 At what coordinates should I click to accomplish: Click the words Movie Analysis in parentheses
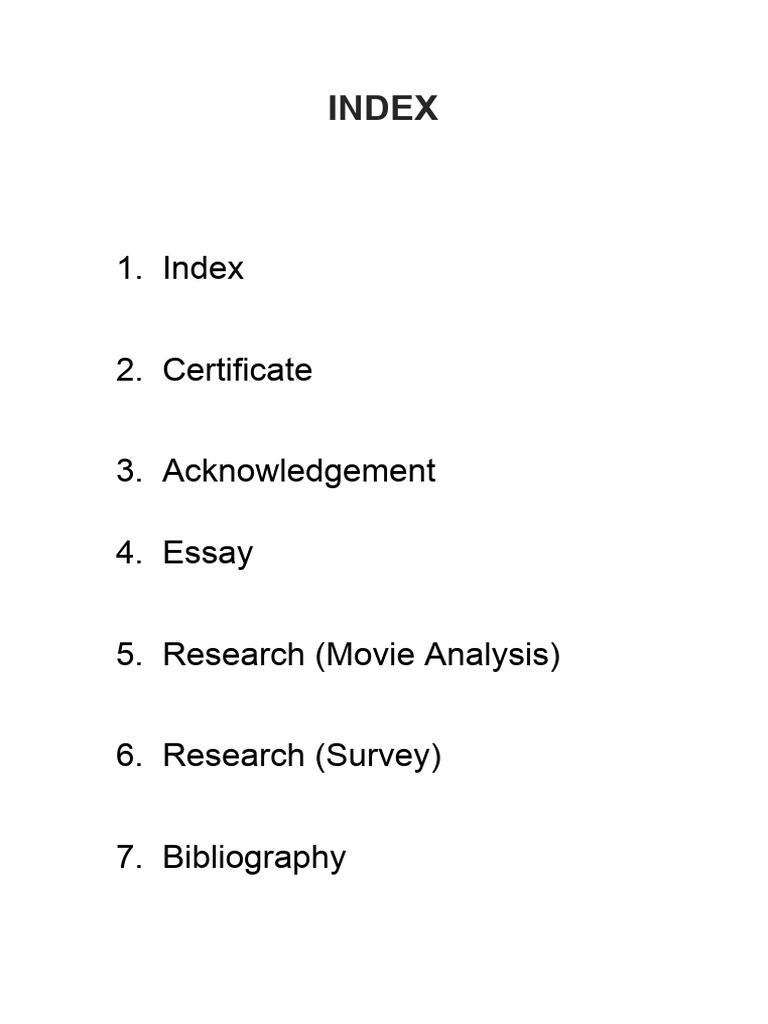443,654
